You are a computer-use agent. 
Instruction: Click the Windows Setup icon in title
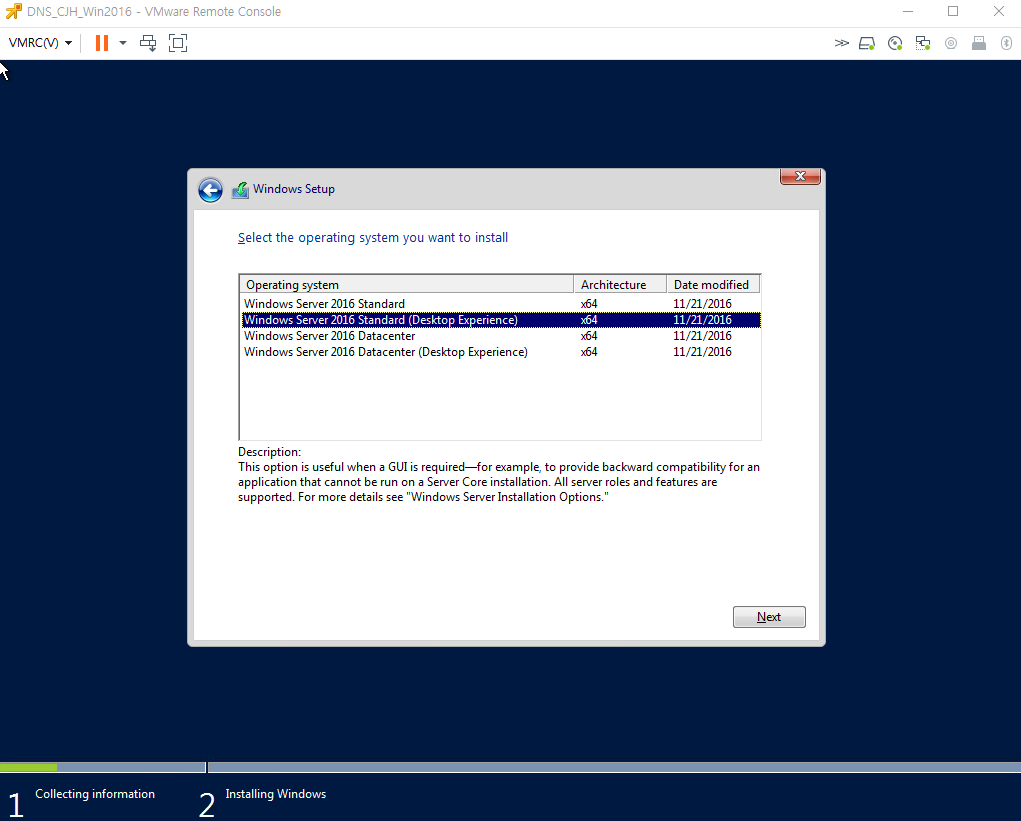point(240,190)
